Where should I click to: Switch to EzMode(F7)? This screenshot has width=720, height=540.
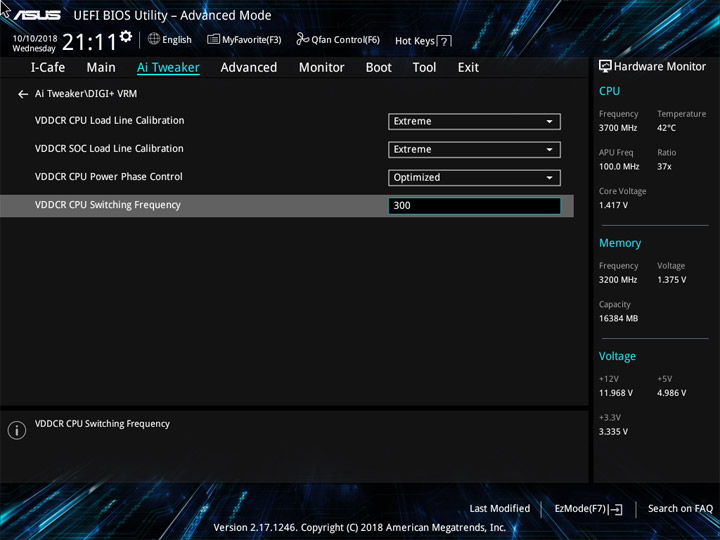581,509
